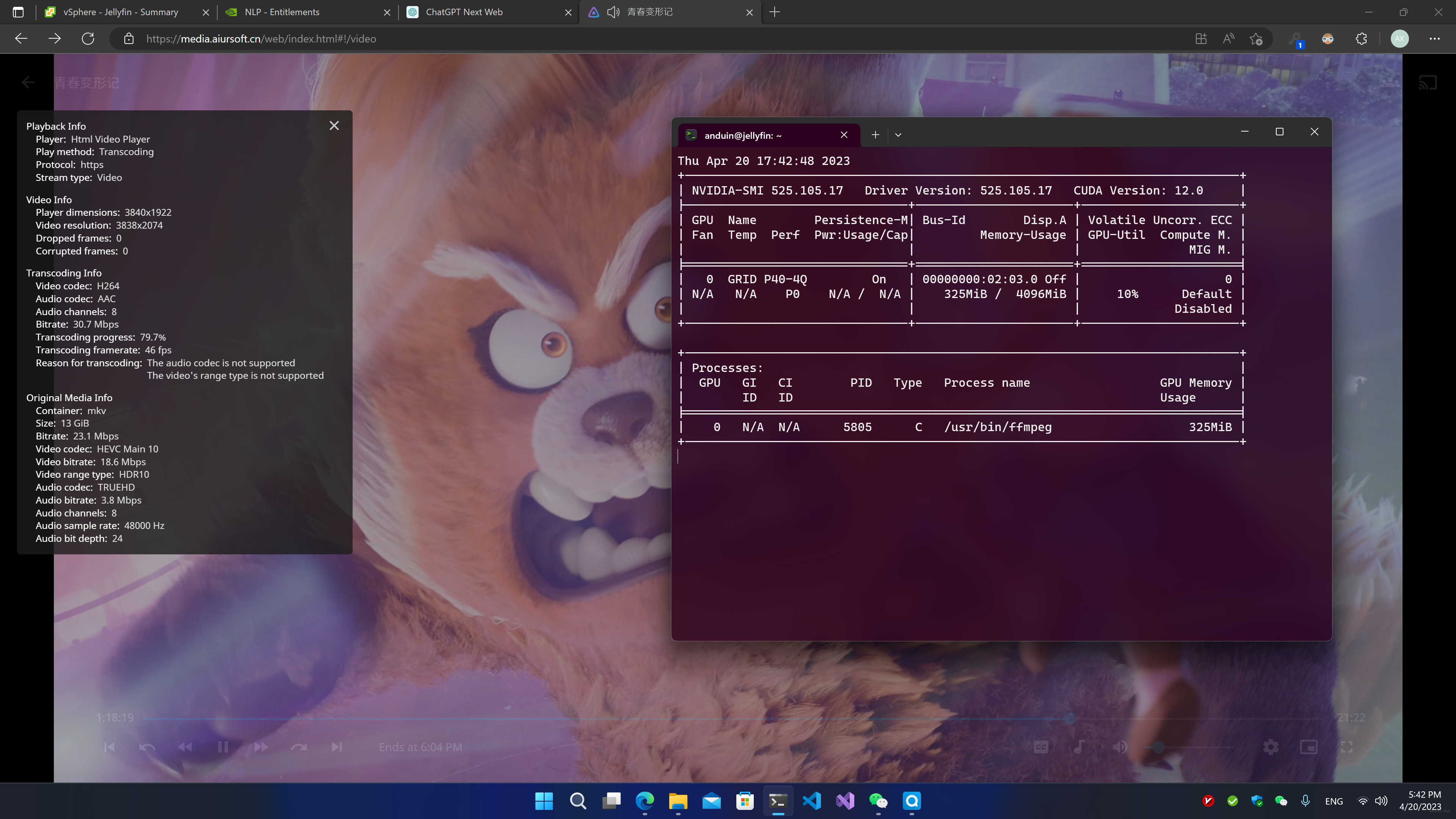Open browser Extensions puzzle icon
Image resolution: width=1456 pixels, height=819 pixels.
(x=1361, y=39)
